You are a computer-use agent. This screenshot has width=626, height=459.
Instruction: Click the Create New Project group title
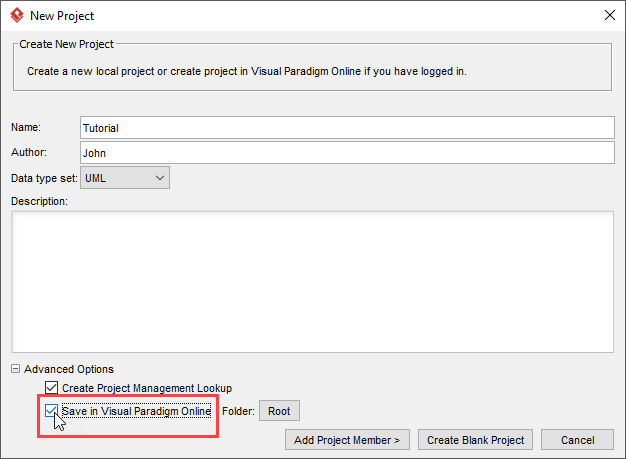coord(66,44)
